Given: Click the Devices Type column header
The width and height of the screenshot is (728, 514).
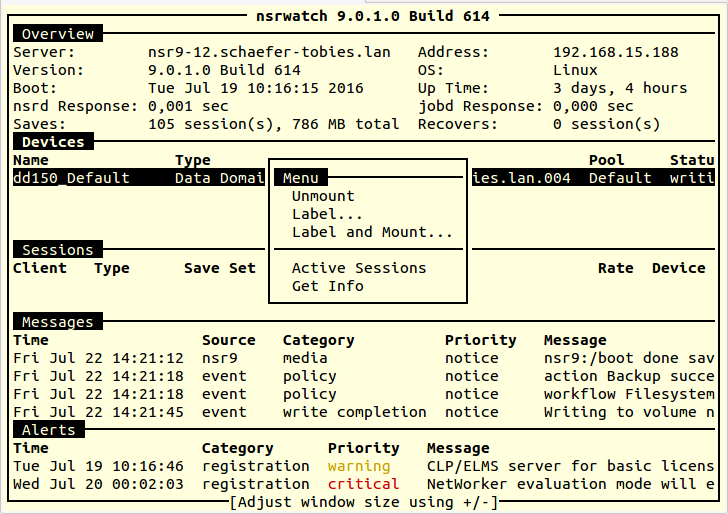Looking at the screenshot, I should point(193,160).
